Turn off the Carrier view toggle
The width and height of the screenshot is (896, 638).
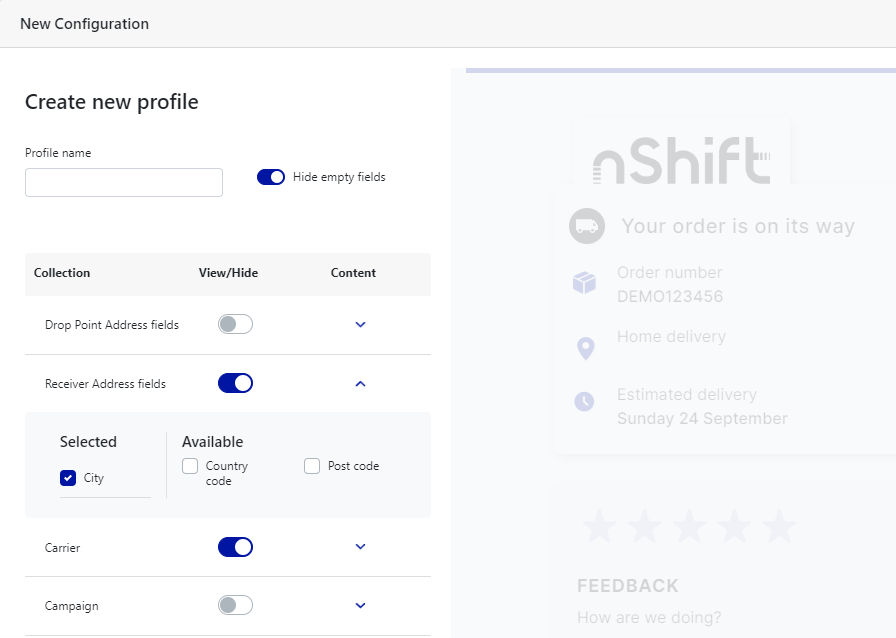pyautogui.click(x=235, y=547)
